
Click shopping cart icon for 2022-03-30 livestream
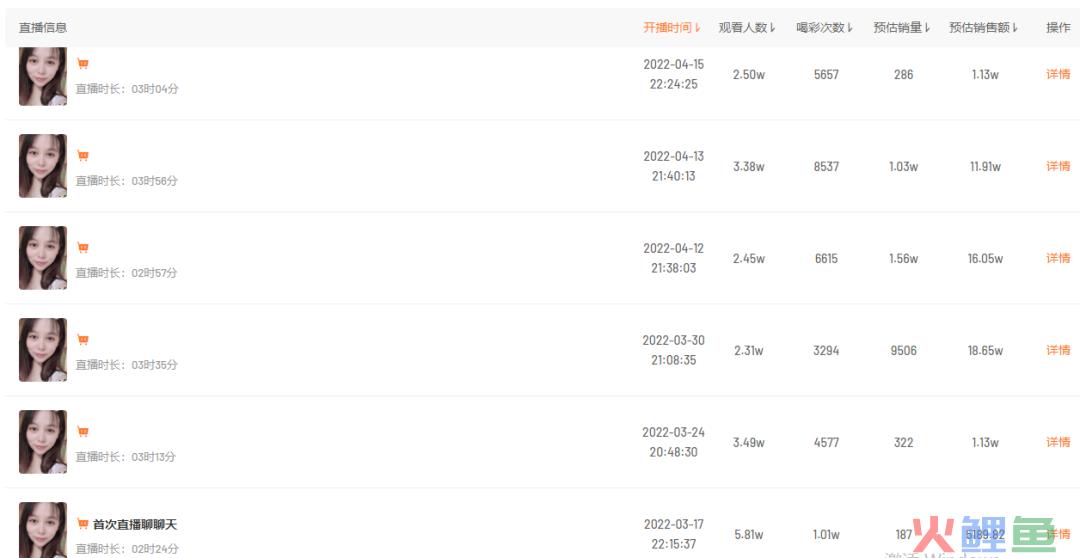(x=83, y=340)
